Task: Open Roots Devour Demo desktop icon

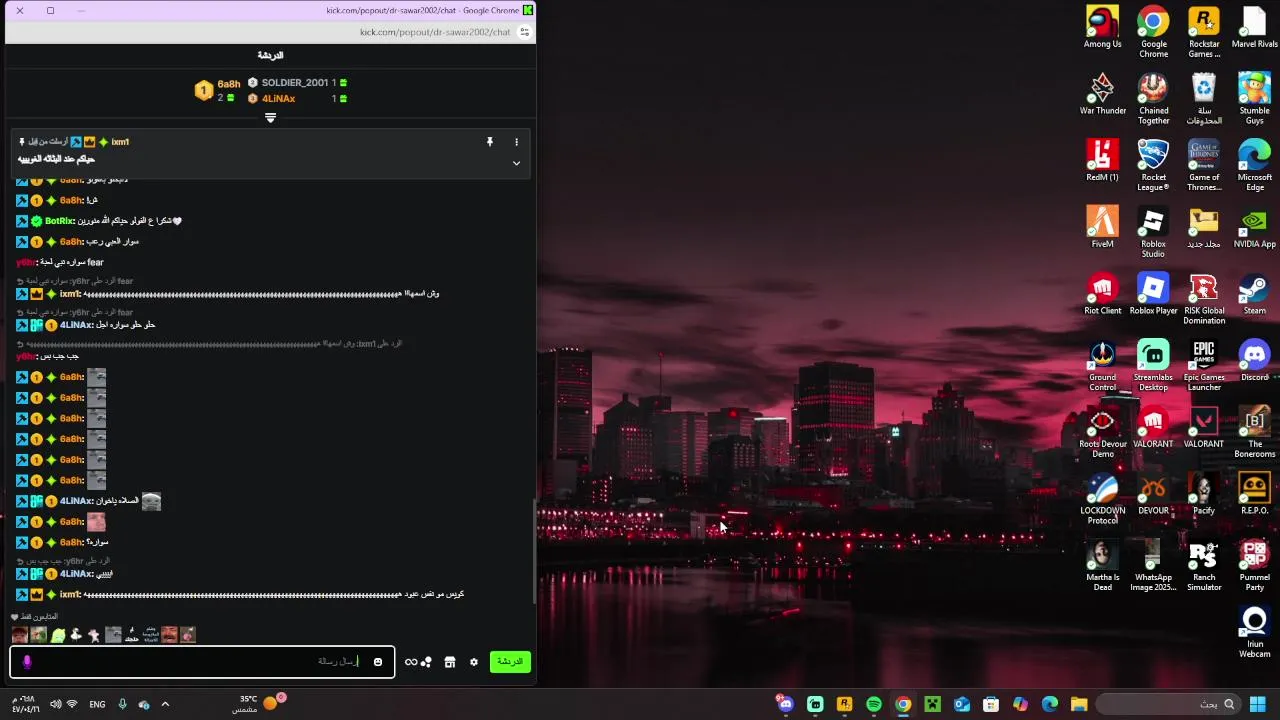Action: (x=1103, y=434)
